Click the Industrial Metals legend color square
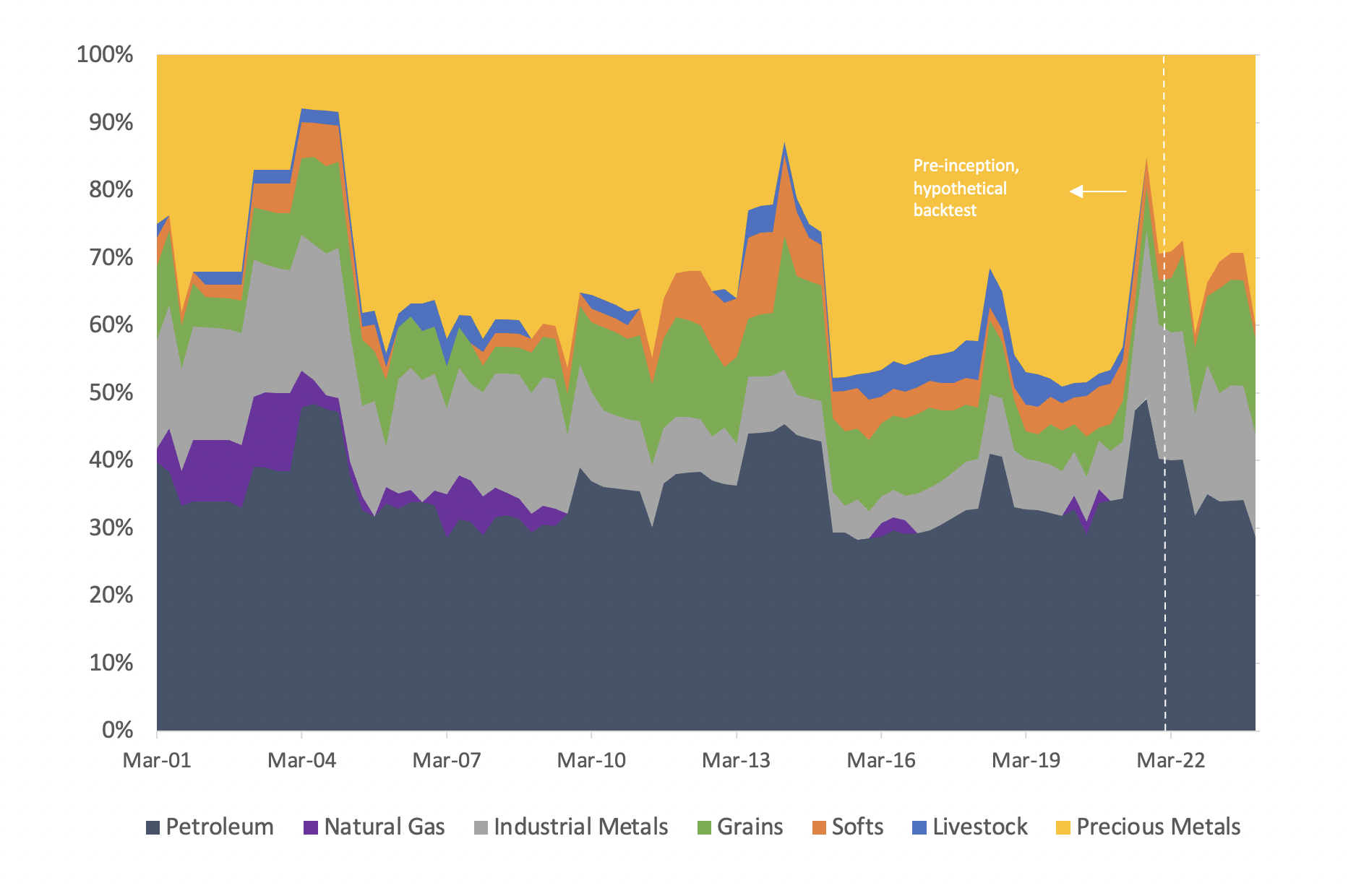 tap(480, 827)
